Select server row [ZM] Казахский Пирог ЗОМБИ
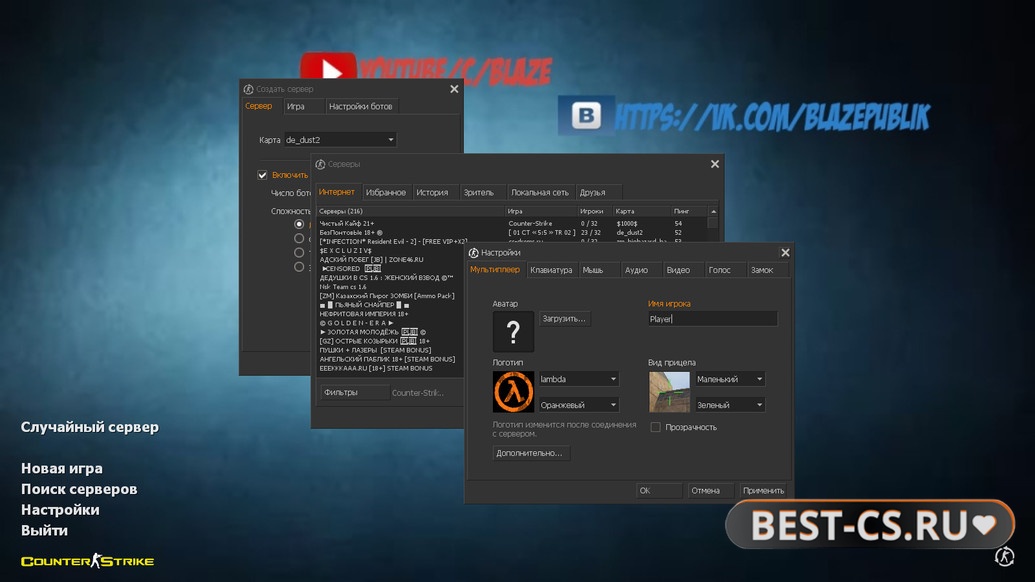 tap(389, 296)
